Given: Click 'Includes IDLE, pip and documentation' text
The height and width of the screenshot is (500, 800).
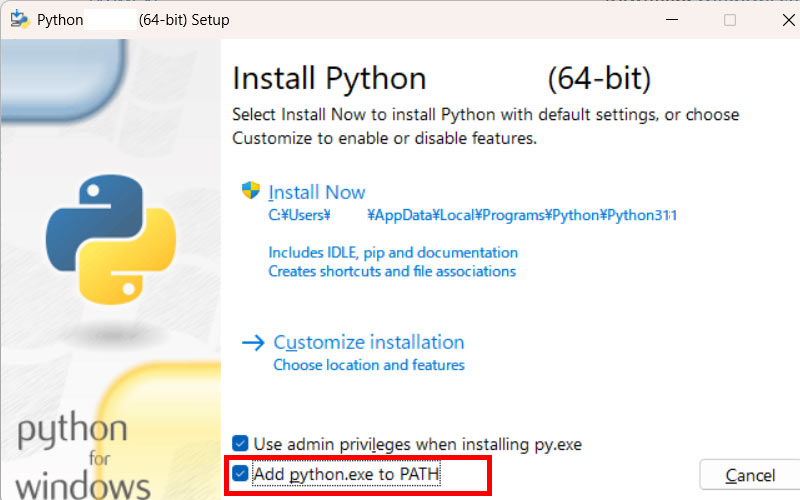Looking at the screenshot, I should [393, 252].
